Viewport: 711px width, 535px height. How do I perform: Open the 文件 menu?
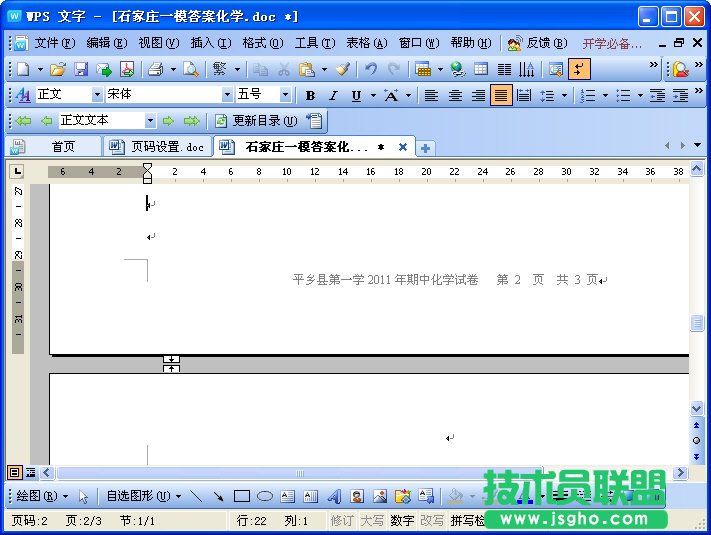coord(55,43)
